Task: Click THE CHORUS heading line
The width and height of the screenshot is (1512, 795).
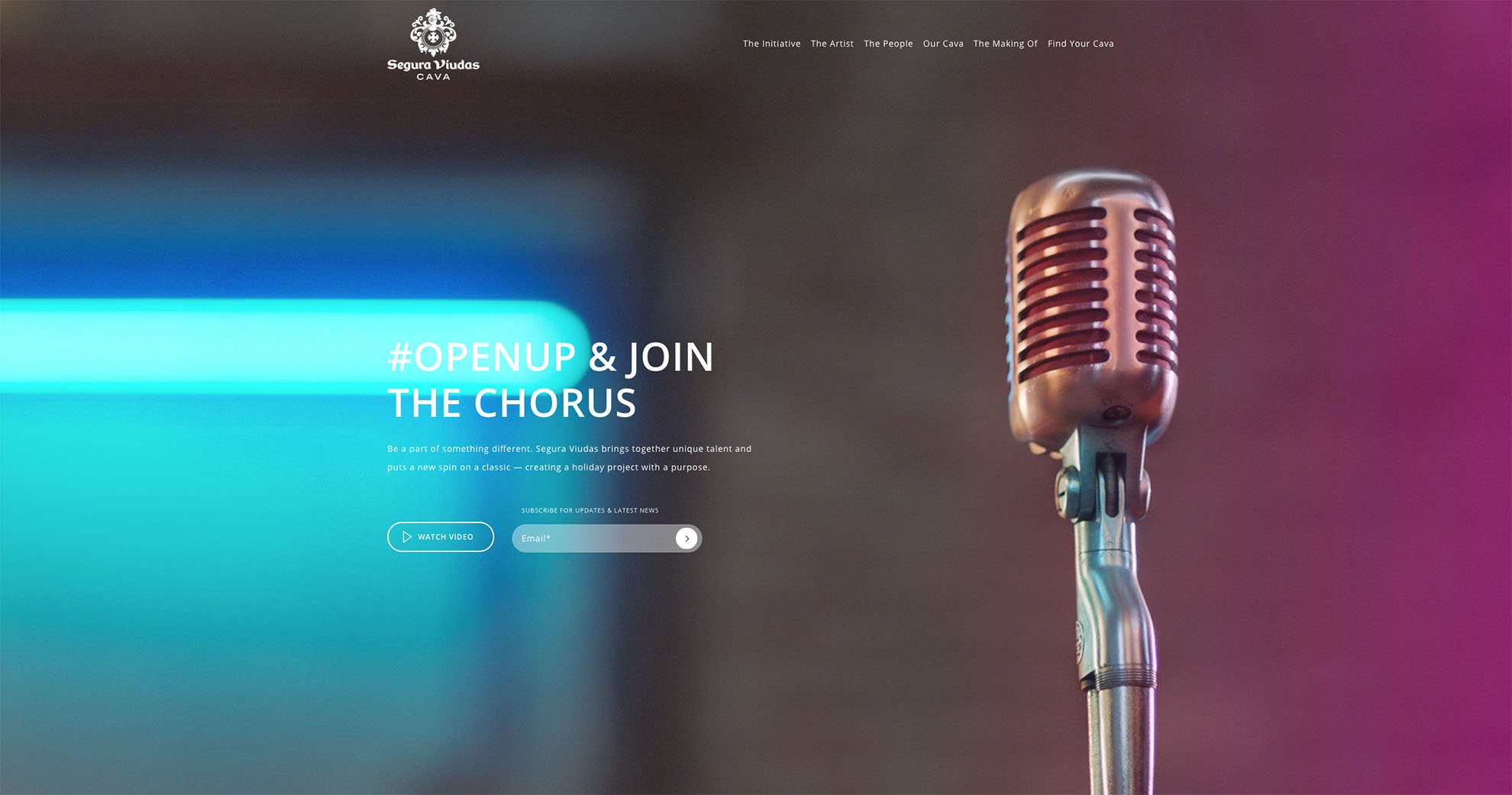Action: [x=512, y=402]
